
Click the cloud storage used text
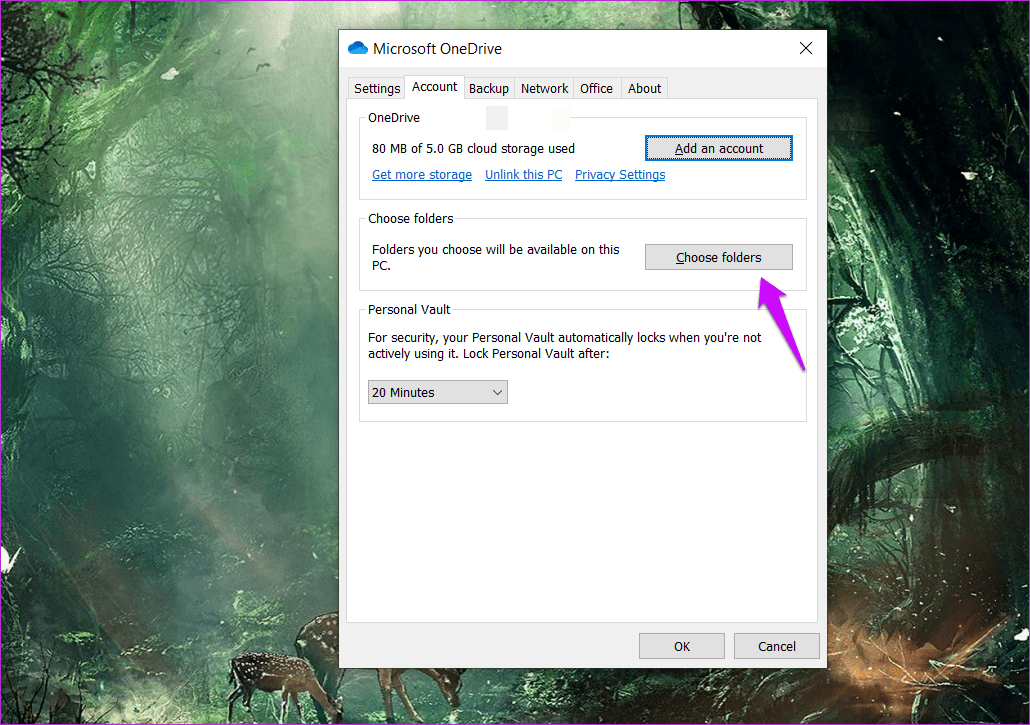[473, 148]
